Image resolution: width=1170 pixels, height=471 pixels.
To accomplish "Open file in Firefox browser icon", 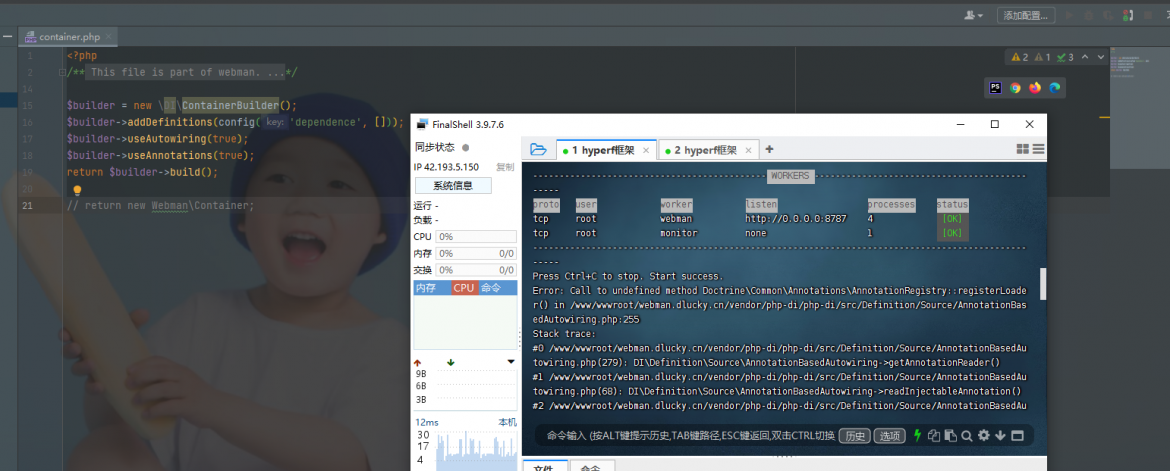I will [1035, 87].
